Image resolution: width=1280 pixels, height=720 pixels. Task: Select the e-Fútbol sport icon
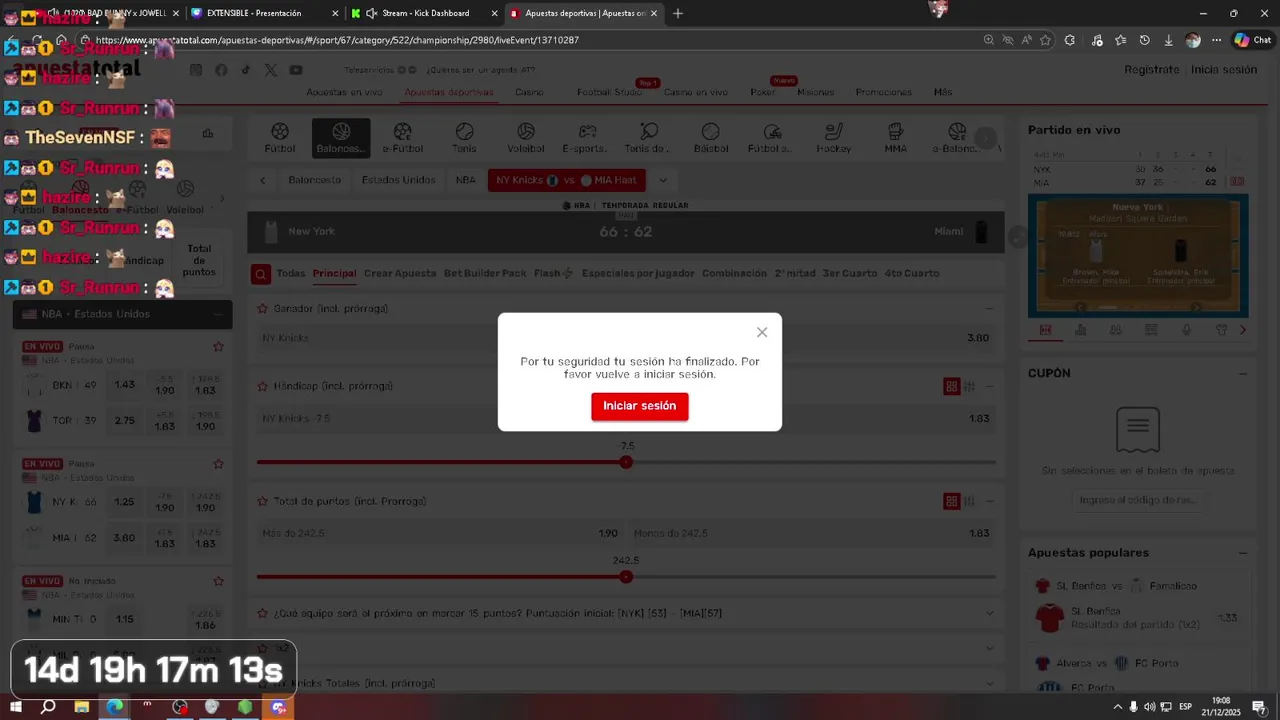[x=403, y=138]
